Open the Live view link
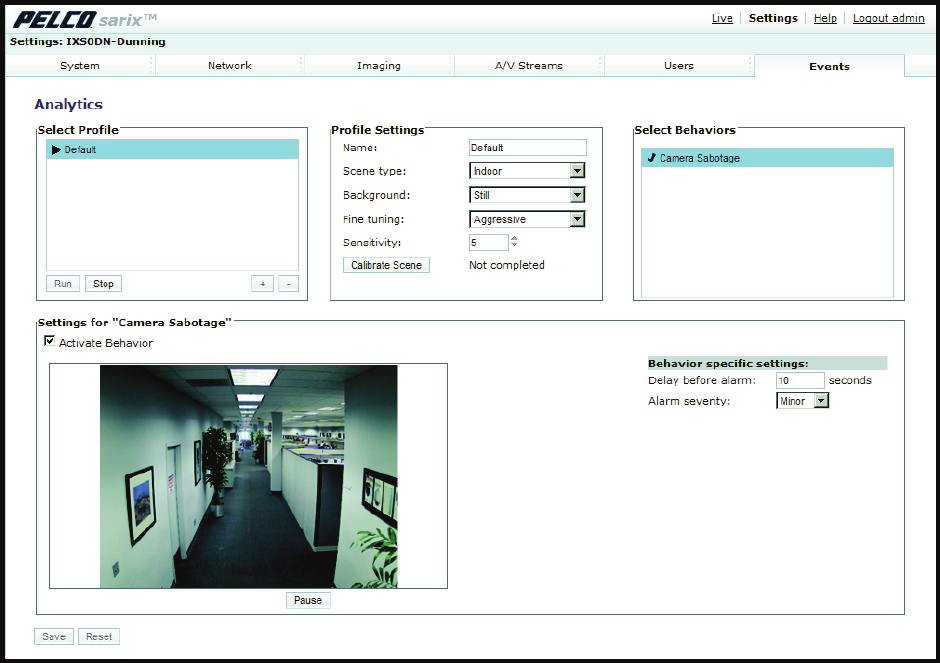This screenshot has width=940, height=663. 722,18
